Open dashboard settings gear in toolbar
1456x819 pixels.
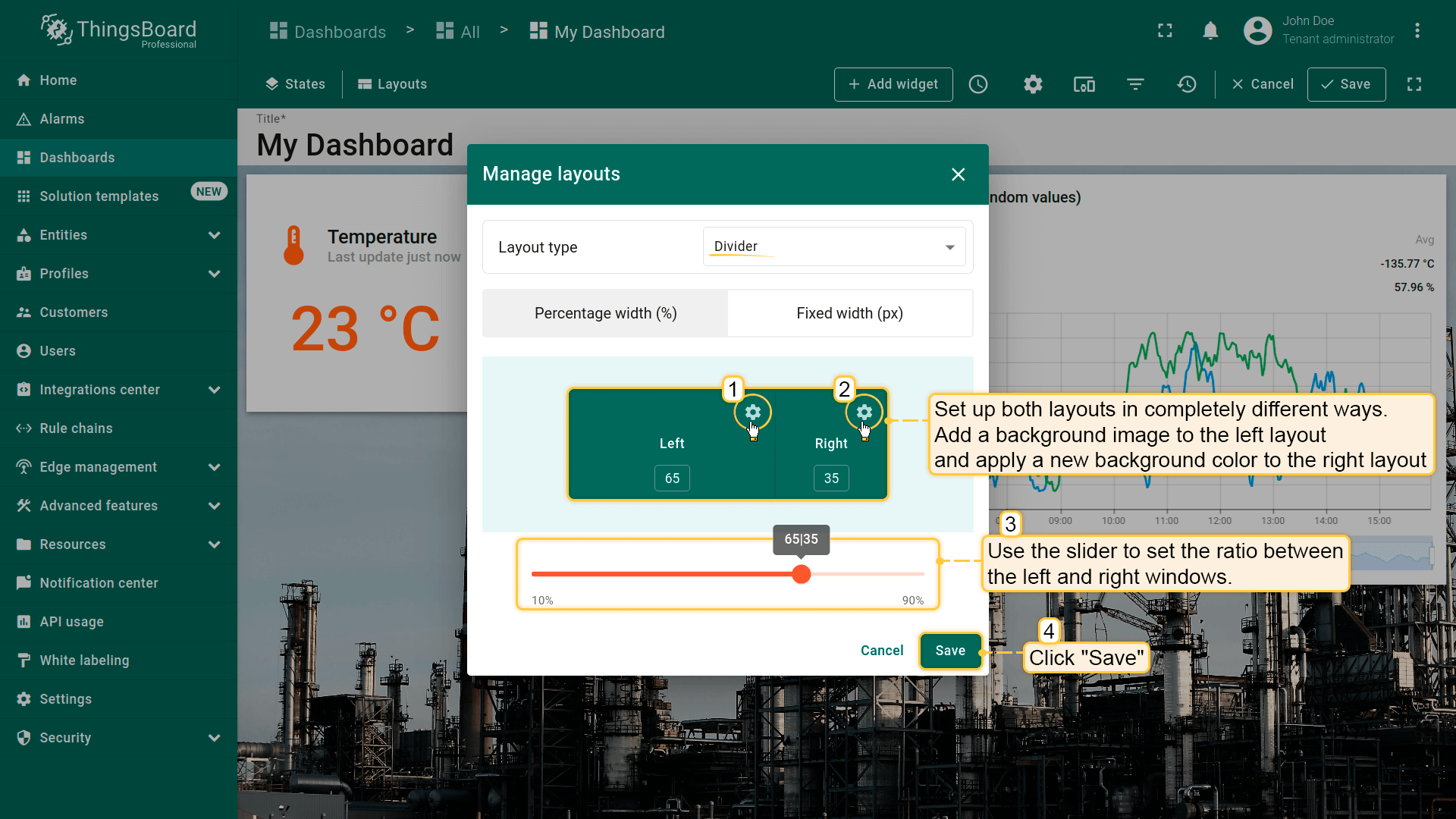click(x=1033, y=84)
